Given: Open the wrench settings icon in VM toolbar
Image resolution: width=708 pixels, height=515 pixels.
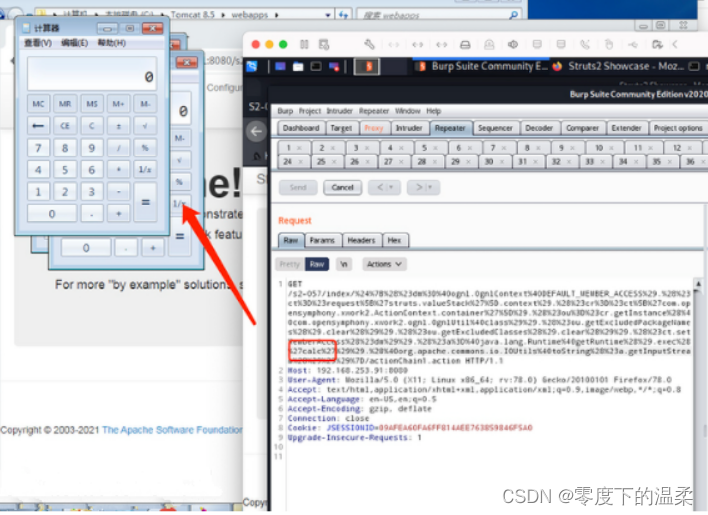Looking at the screenshot, I should 369,44.
